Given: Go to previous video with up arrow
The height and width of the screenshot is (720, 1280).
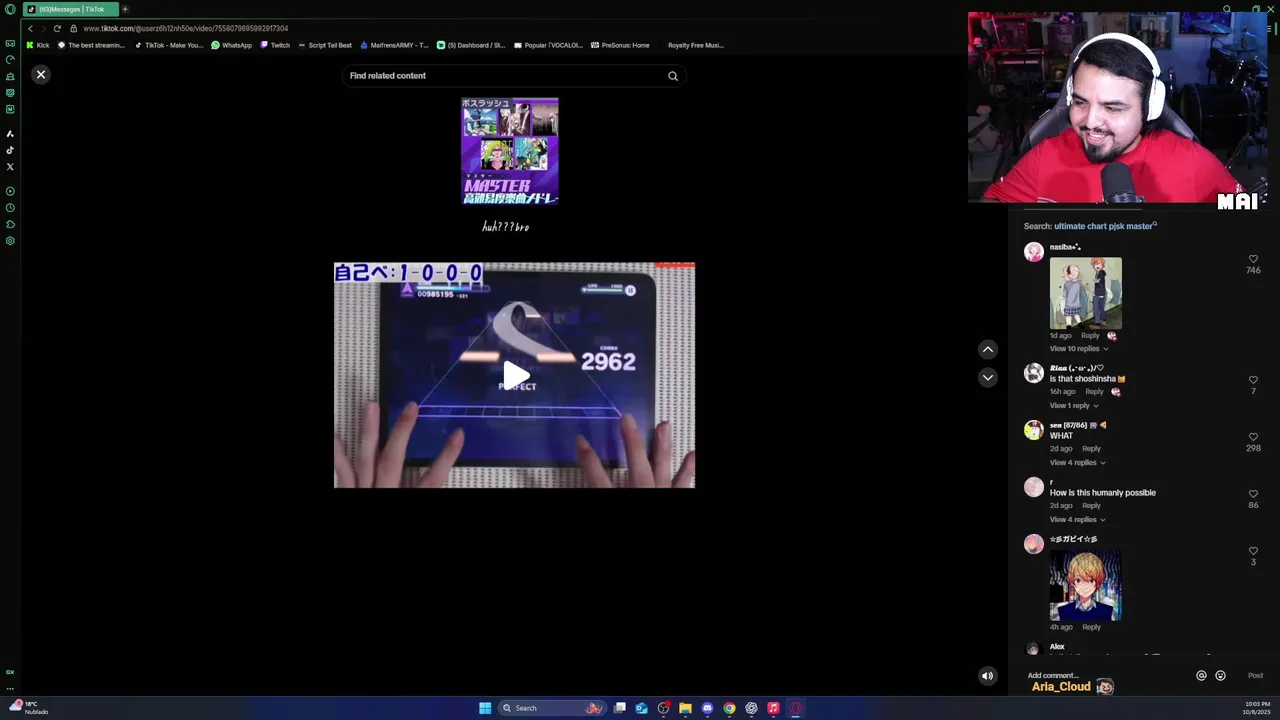Looking at the screenshot, I should click(x=988, y=349).
